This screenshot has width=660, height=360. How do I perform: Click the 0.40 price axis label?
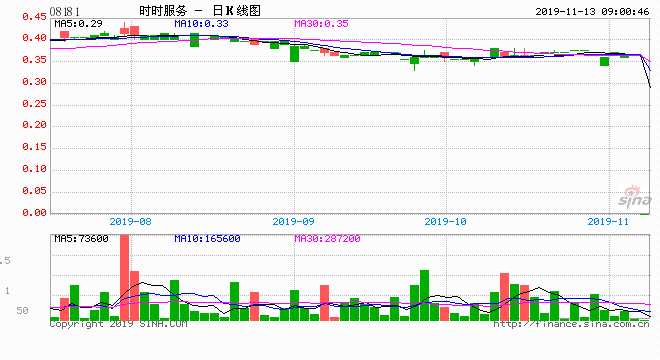click(34, 38)
